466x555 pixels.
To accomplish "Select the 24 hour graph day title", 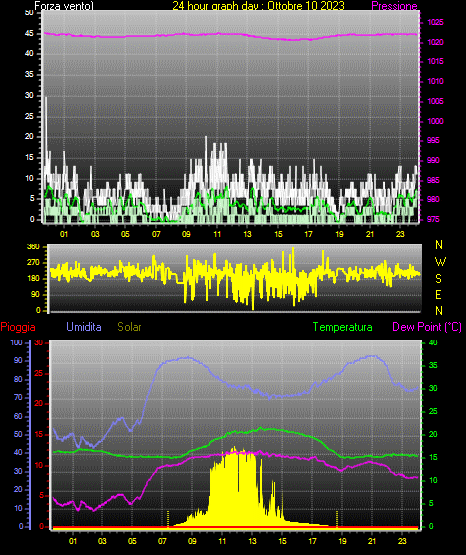I will (x=258, y=6).
